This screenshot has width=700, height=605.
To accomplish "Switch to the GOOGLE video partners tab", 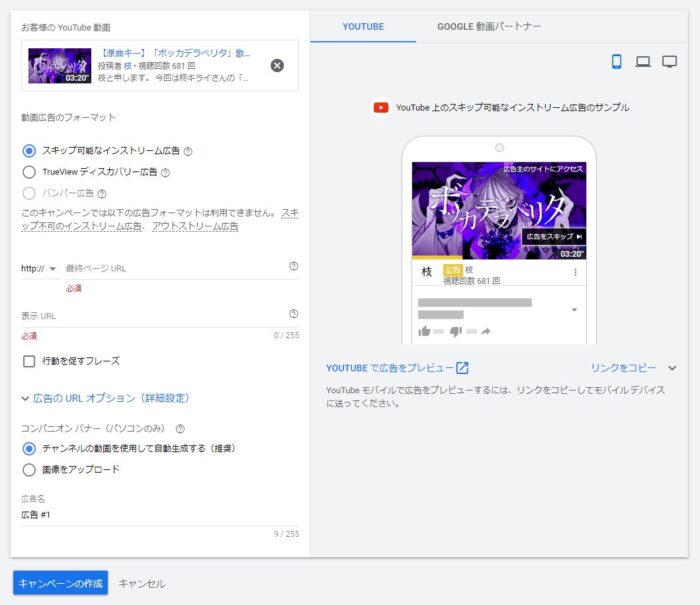I will [x=489, y=27].
